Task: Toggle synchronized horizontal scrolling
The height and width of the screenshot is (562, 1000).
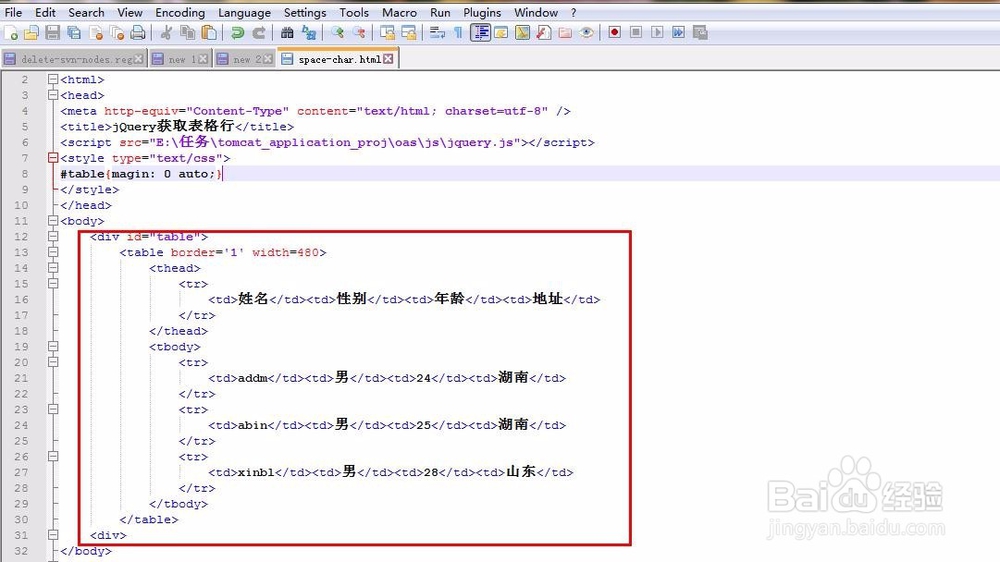Action: (409, 33)
